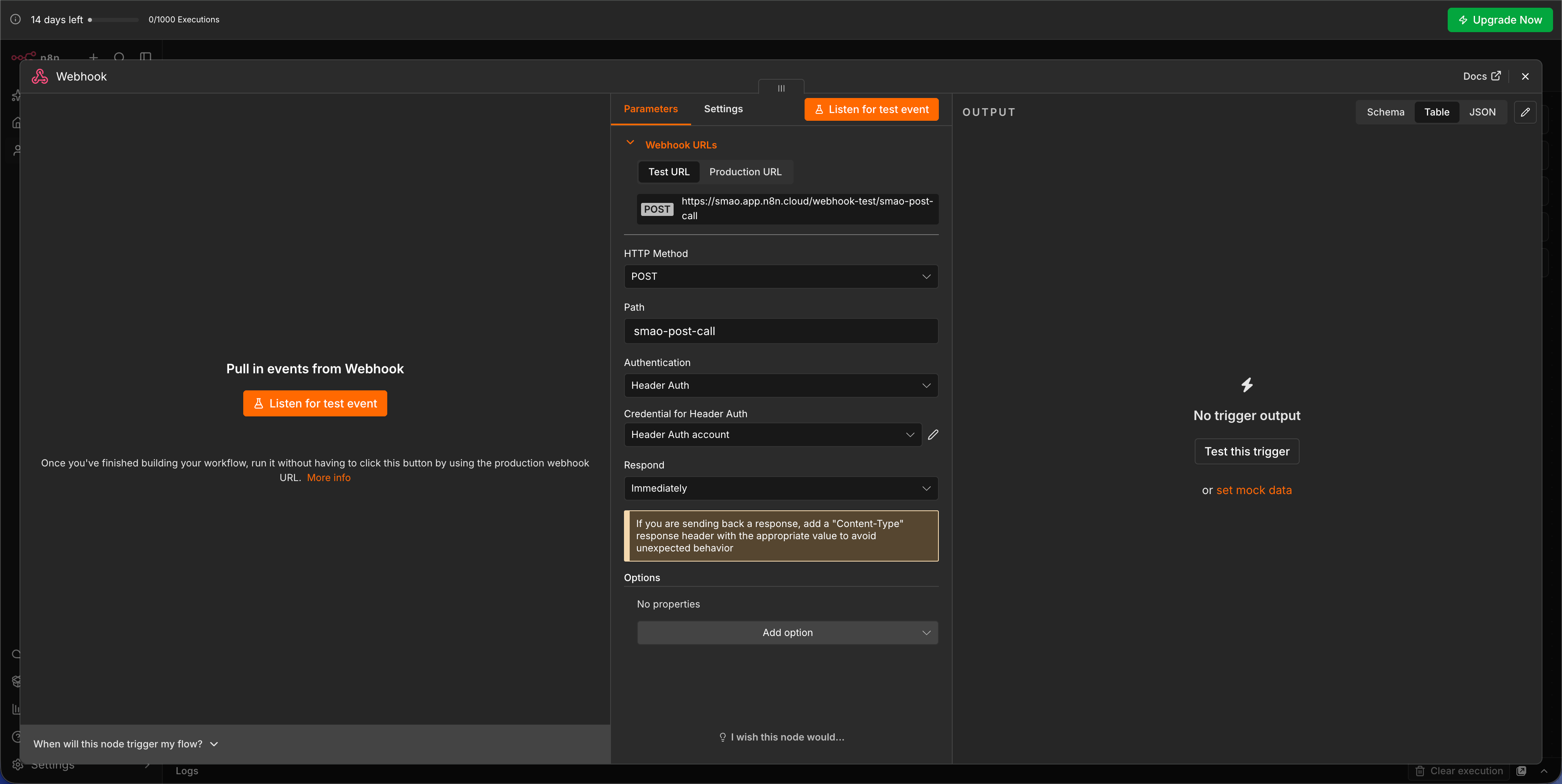This screenshot has height=784, width=1562.
Task: Open Logs panel in background
Action: pyautogui.click(x=187, y=771)
